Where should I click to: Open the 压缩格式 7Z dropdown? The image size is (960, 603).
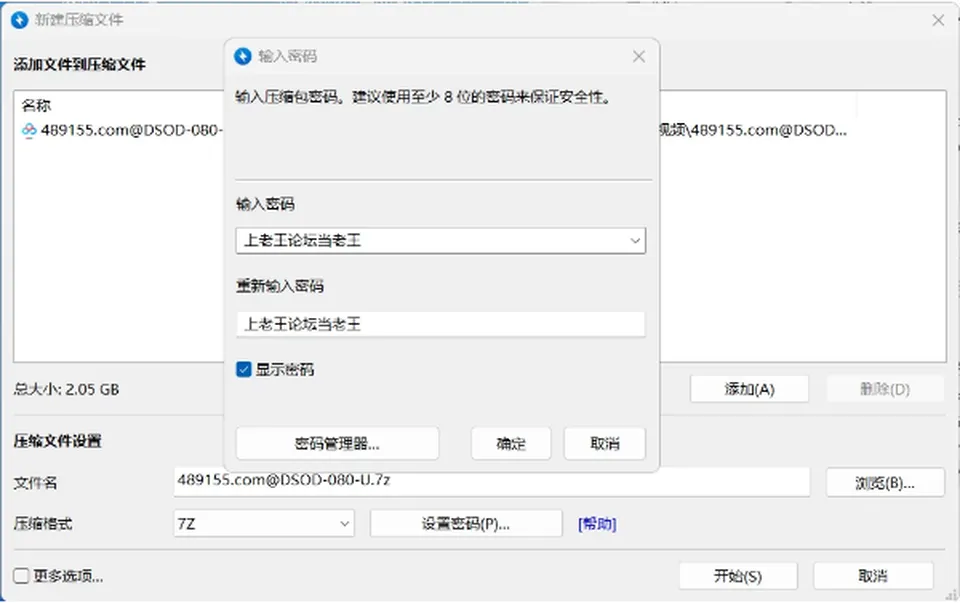(264, 524)
